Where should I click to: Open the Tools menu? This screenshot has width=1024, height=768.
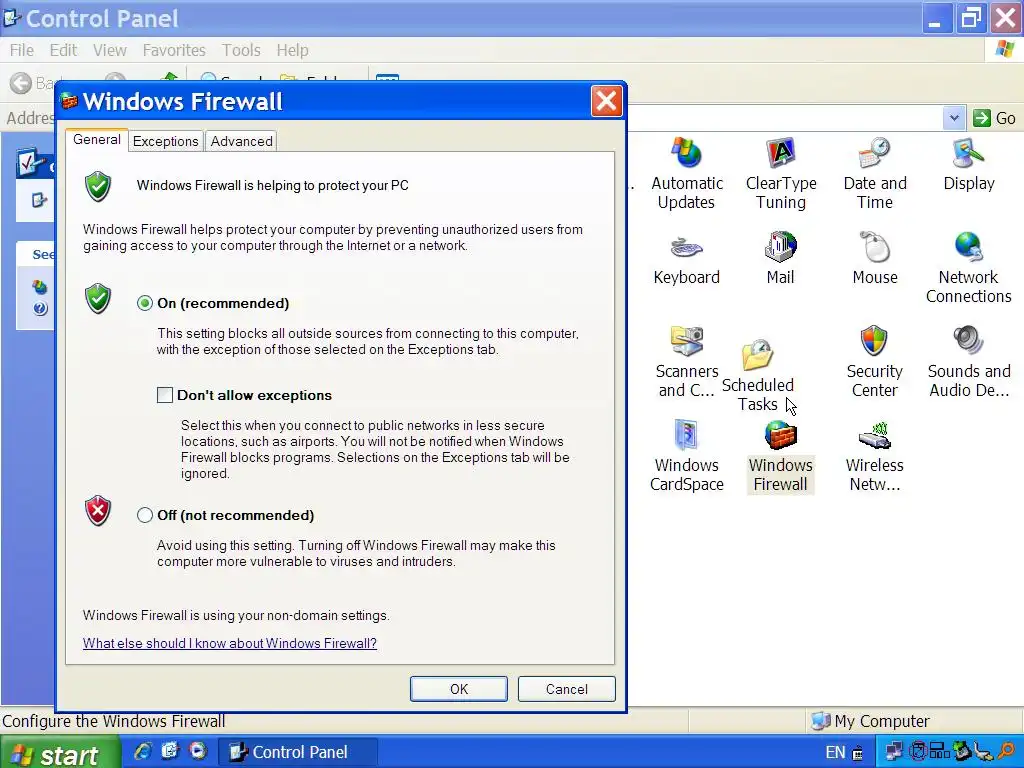pos(241,50)
